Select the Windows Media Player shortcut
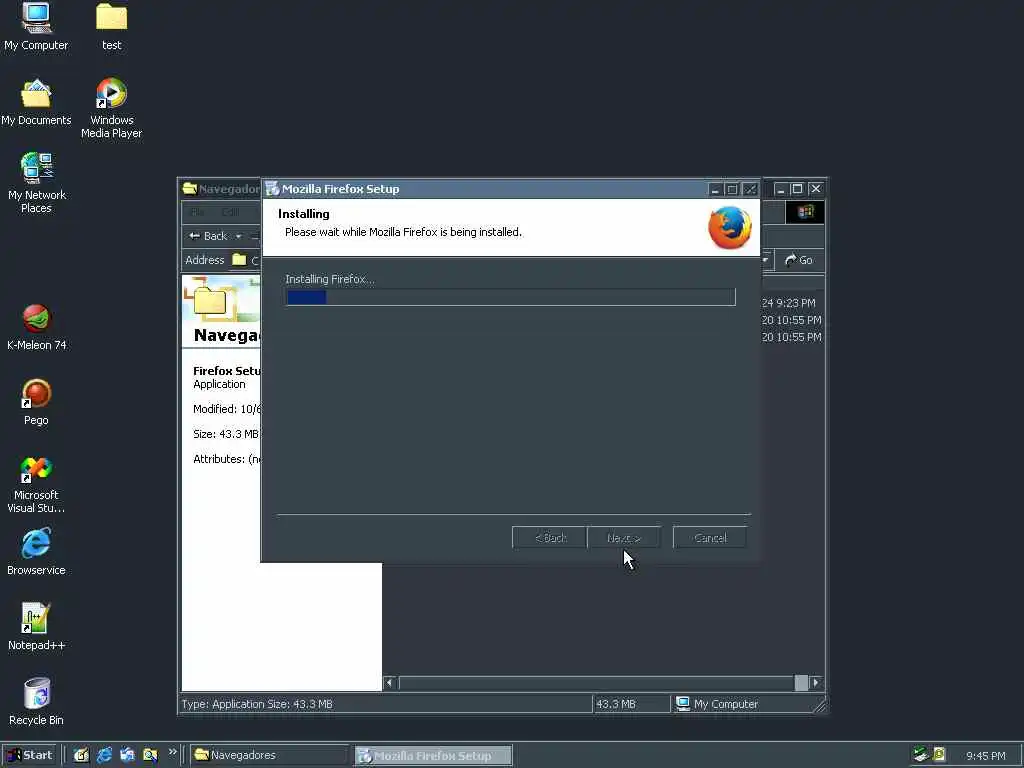1024x768 pixels. click(112, 108)
